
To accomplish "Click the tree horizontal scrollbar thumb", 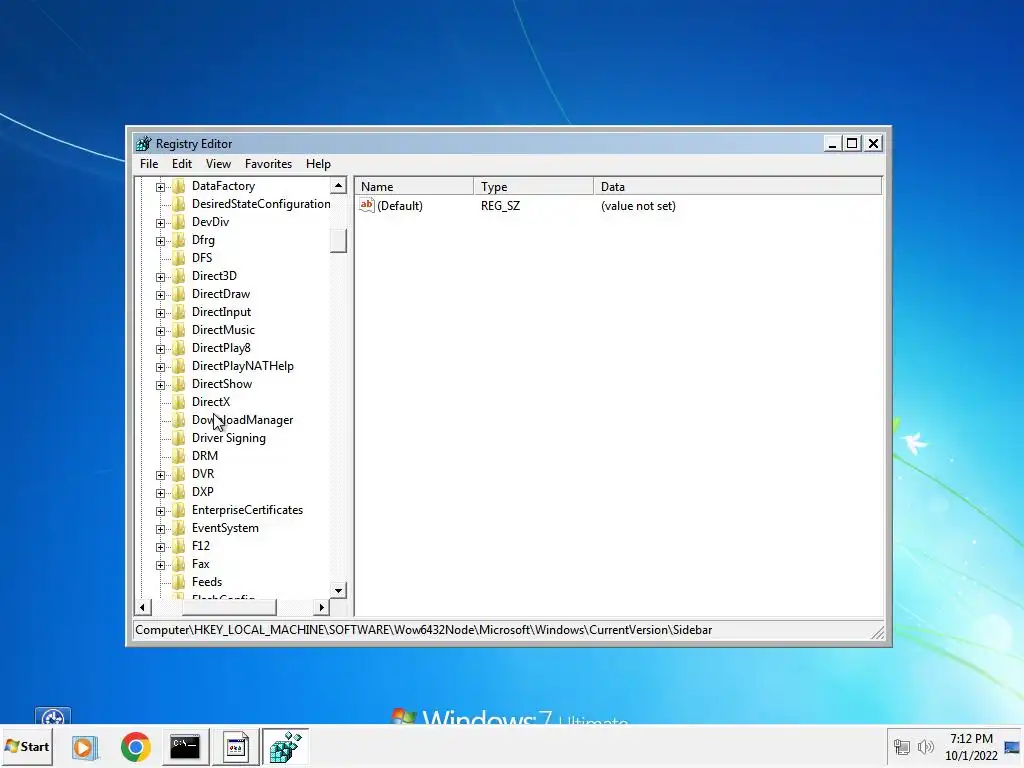I will pyautogui.click(x=229, y=607).
